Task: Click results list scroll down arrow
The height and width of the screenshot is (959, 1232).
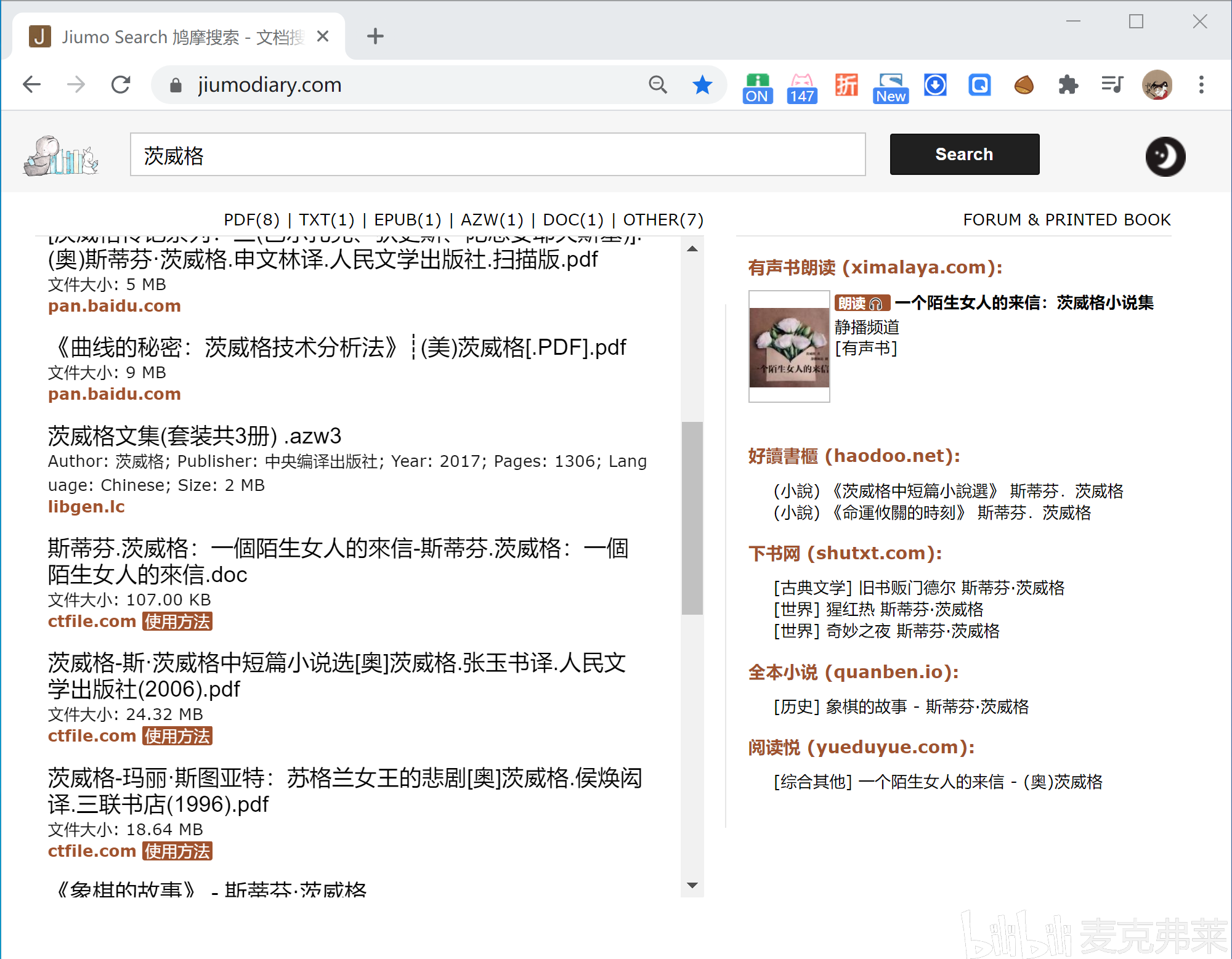Action: point(692,886)
